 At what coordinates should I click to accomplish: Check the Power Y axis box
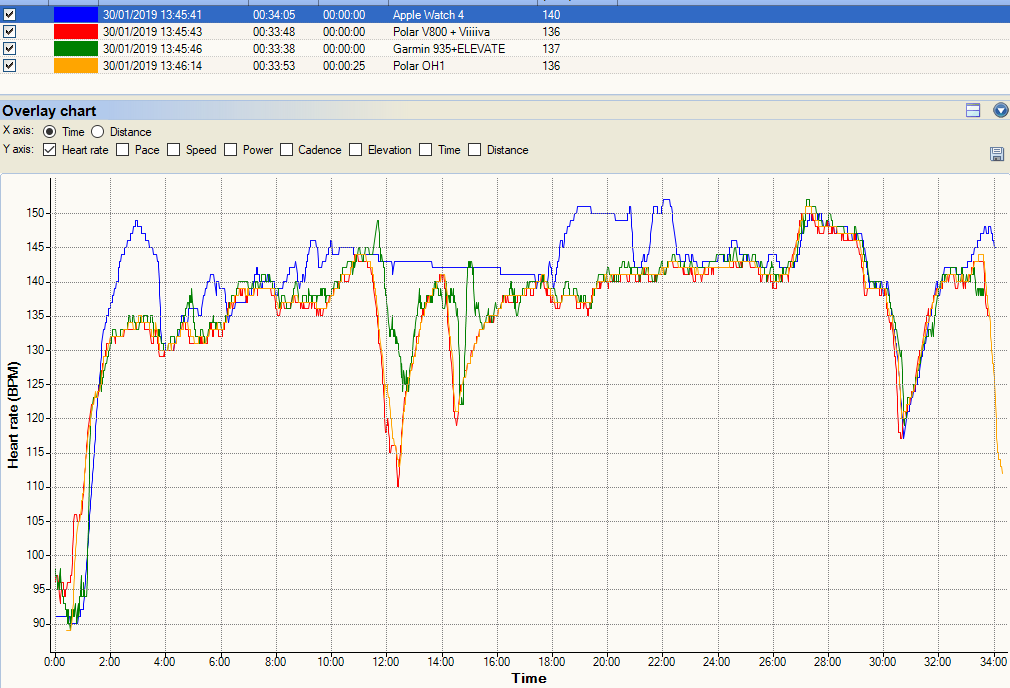click(231, 150)
